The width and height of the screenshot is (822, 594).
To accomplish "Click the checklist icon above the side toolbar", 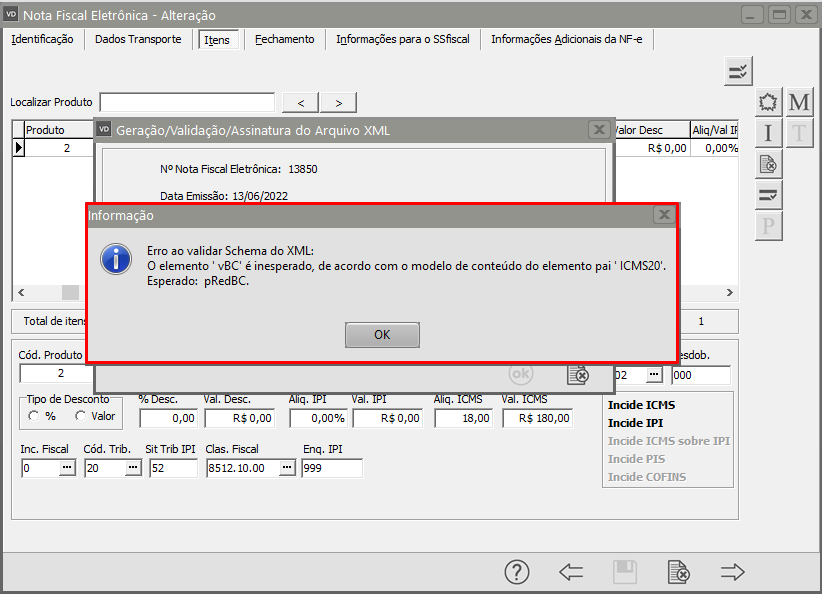I will coord(738,71).
